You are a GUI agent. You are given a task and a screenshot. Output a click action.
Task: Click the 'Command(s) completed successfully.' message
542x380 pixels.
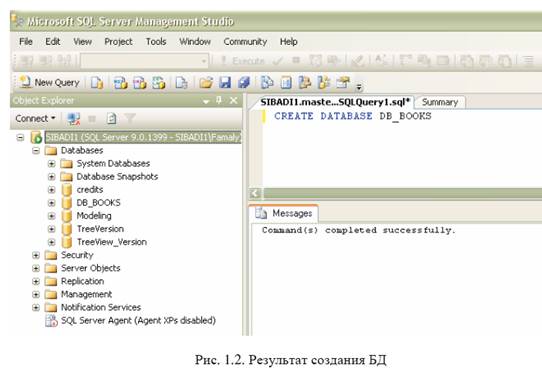coord(359,230)
